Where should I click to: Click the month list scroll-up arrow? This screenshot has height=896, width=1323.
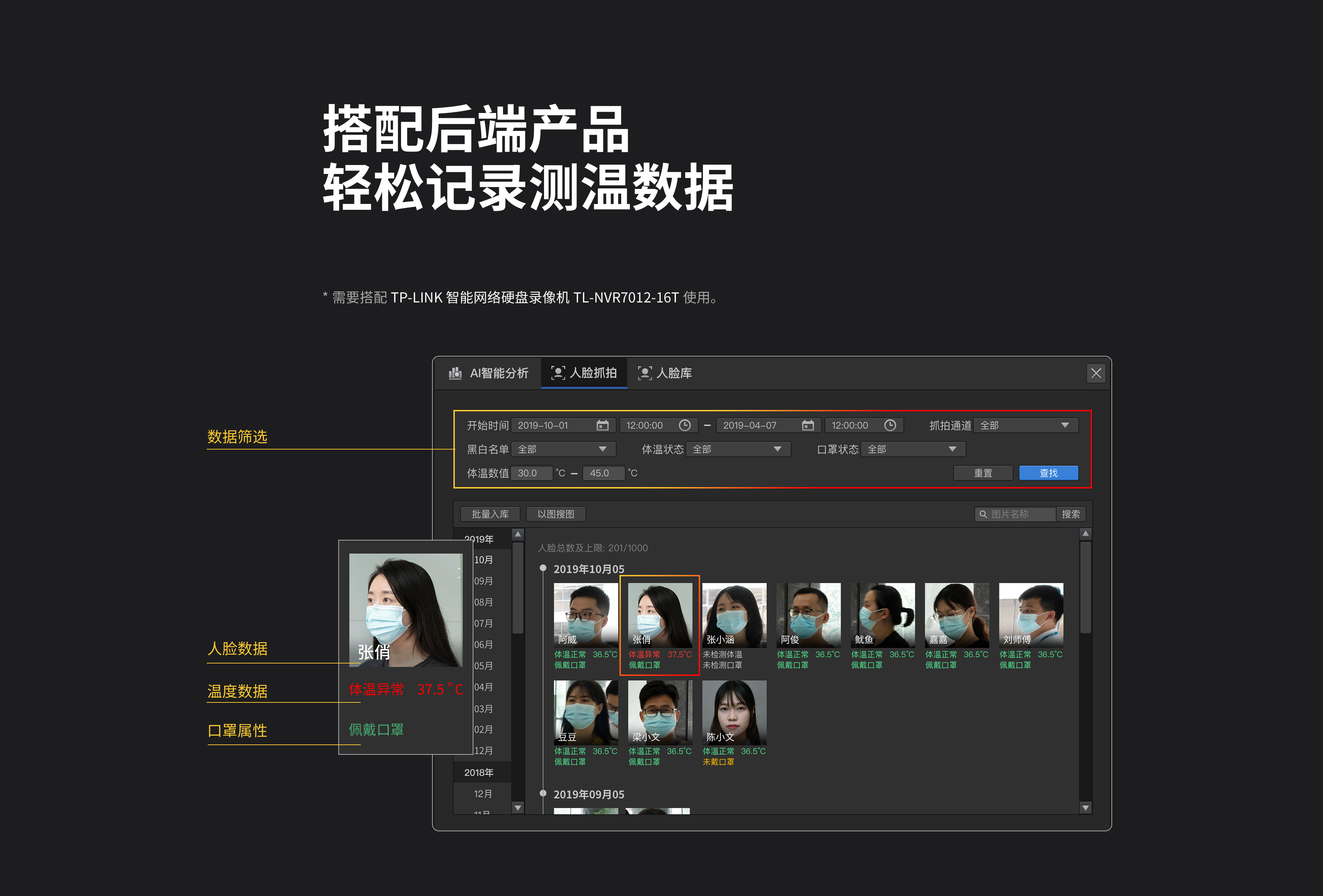point(517,534)
